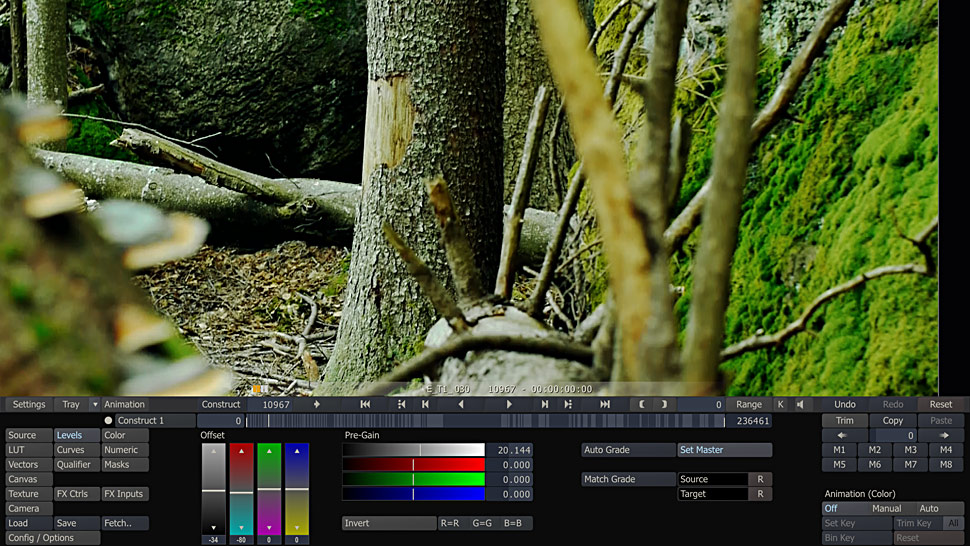Click the mark in-point bracket icon
The image size is (970, 546).
642,404
